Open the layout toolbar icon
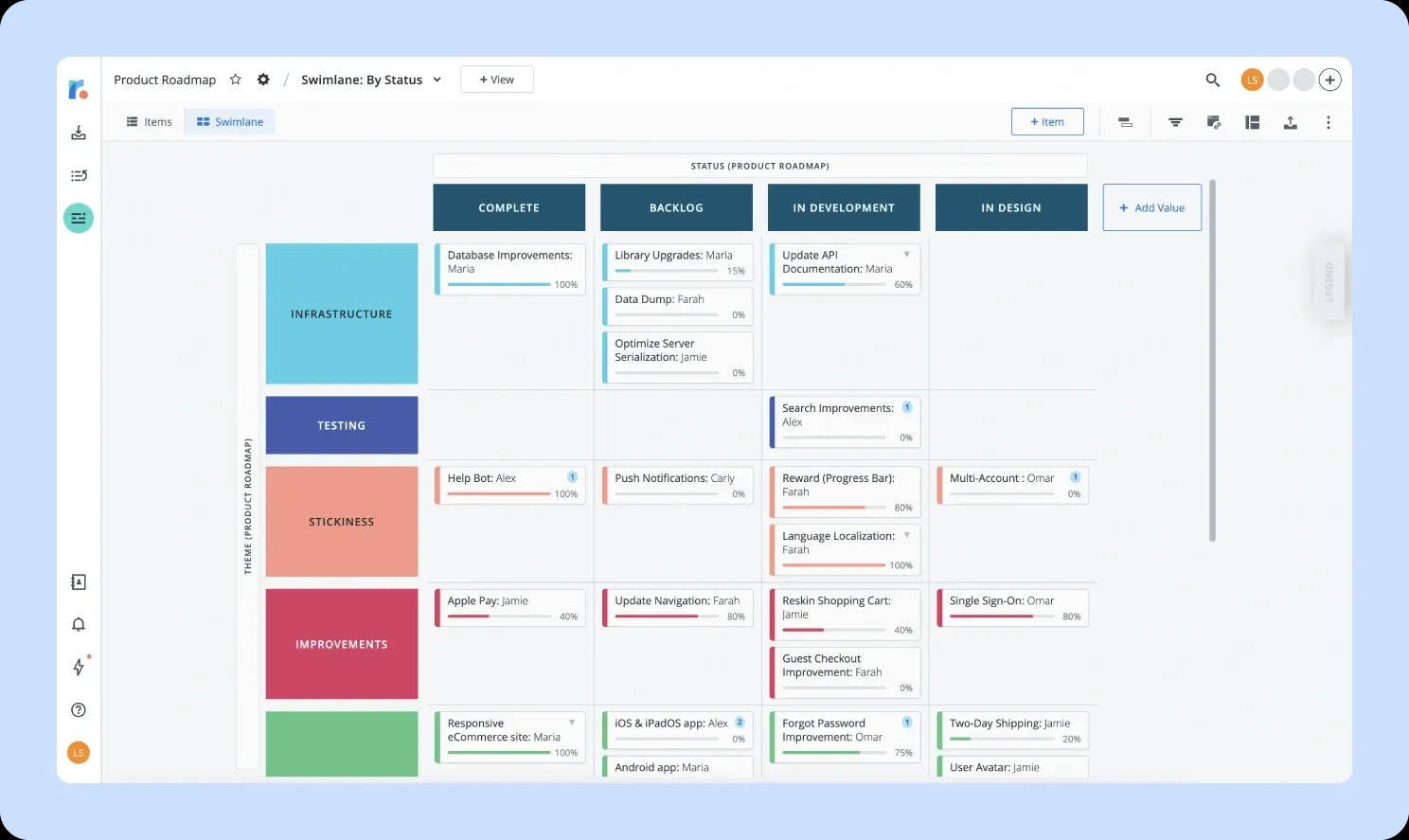Viewport: 1409px width, 840px height. (x=1252, y=122)
